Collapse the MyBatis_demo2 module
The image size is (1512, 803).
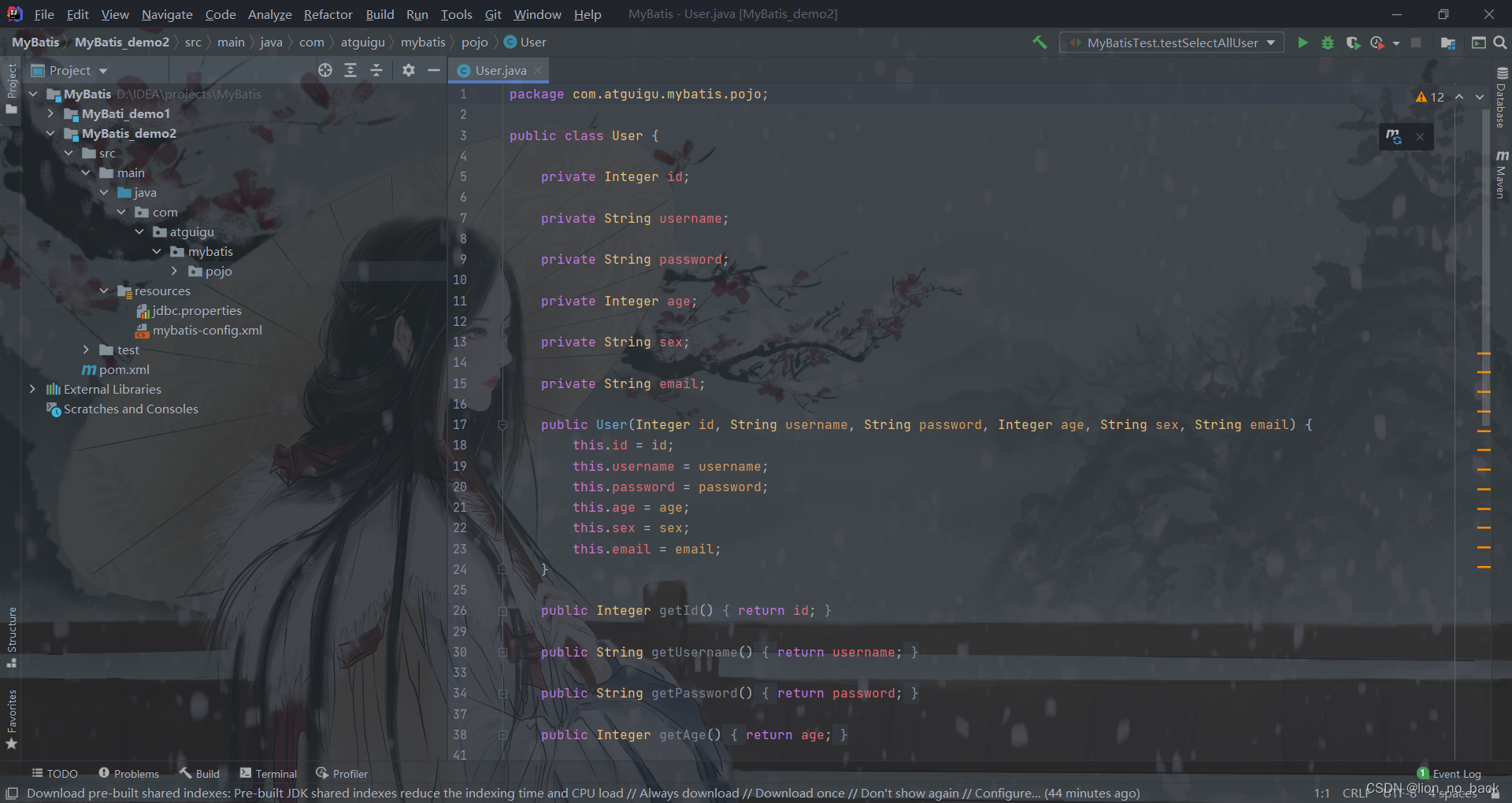coord(50,133)
